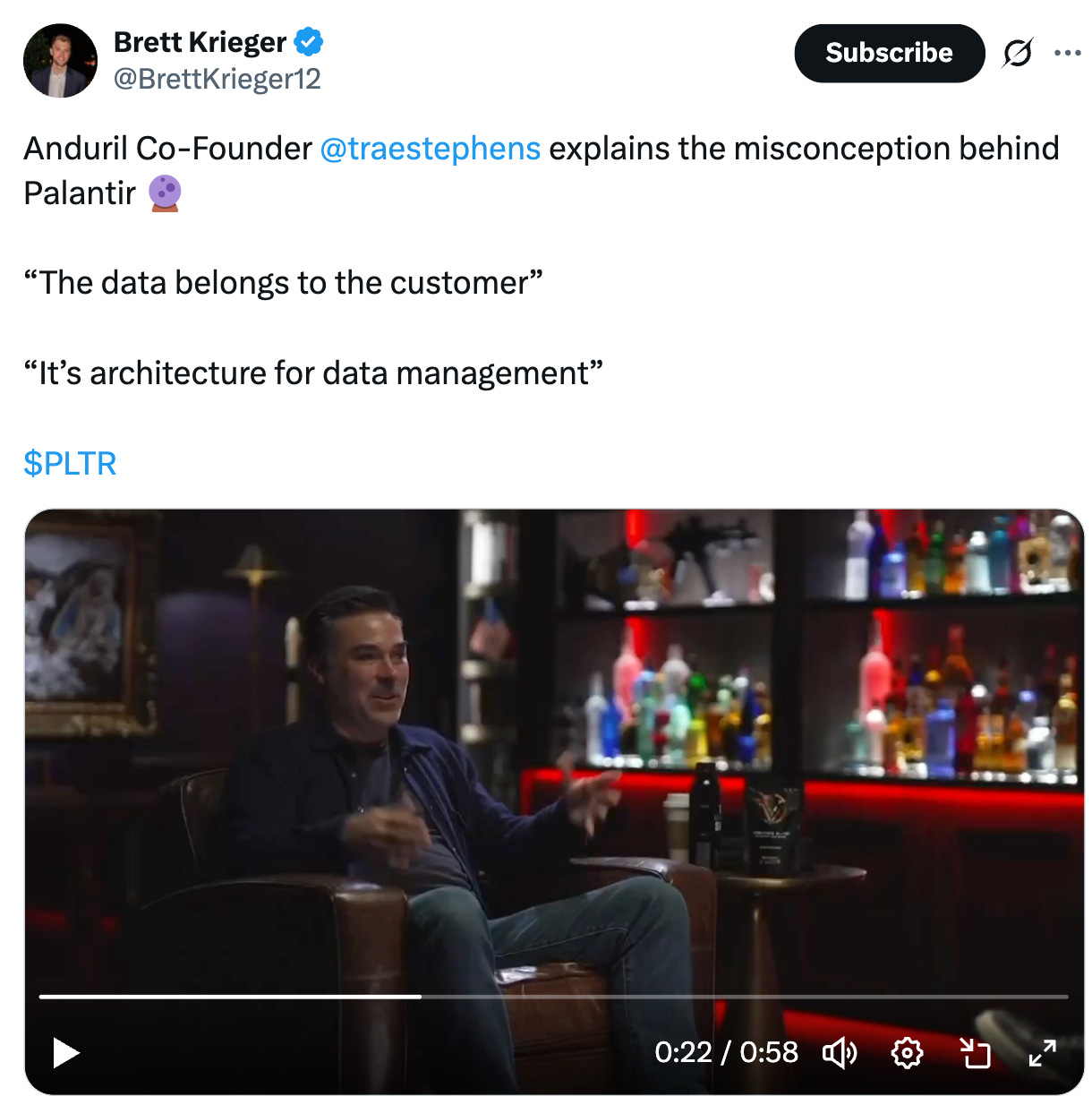Click the 0:22 / 0:58 timestamp
Screen dimensions: 1092x1105
726,1052
